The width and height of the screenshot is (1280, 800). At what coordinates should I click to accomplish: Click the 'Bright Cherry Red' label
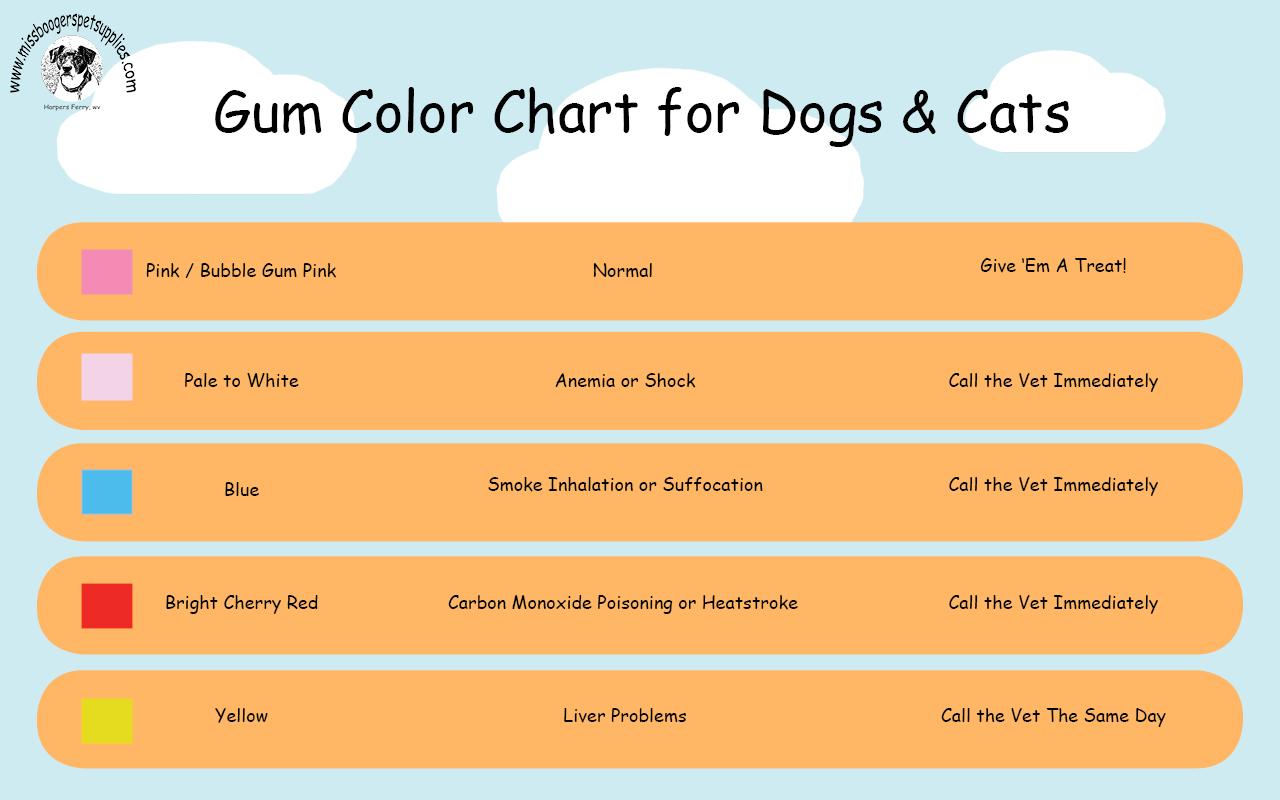point(241,603)
